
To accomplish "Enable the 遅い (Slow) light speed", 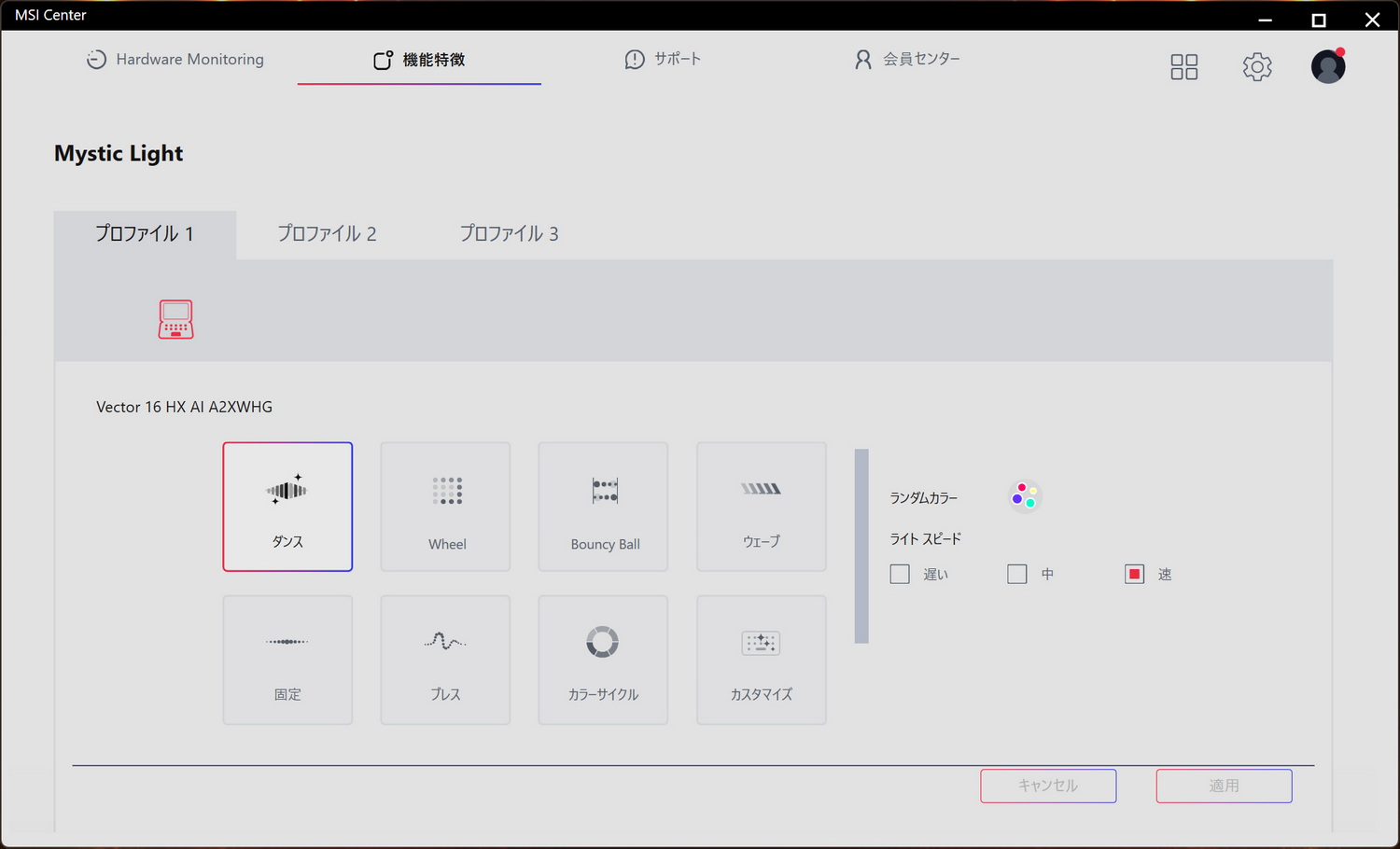I will coord(900,574).
